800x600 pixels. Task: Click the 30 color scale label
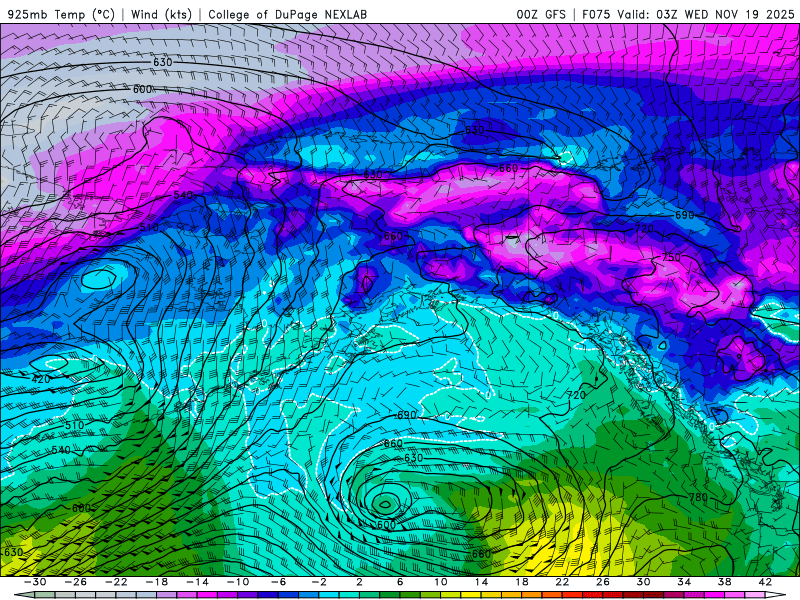(643, 582)
